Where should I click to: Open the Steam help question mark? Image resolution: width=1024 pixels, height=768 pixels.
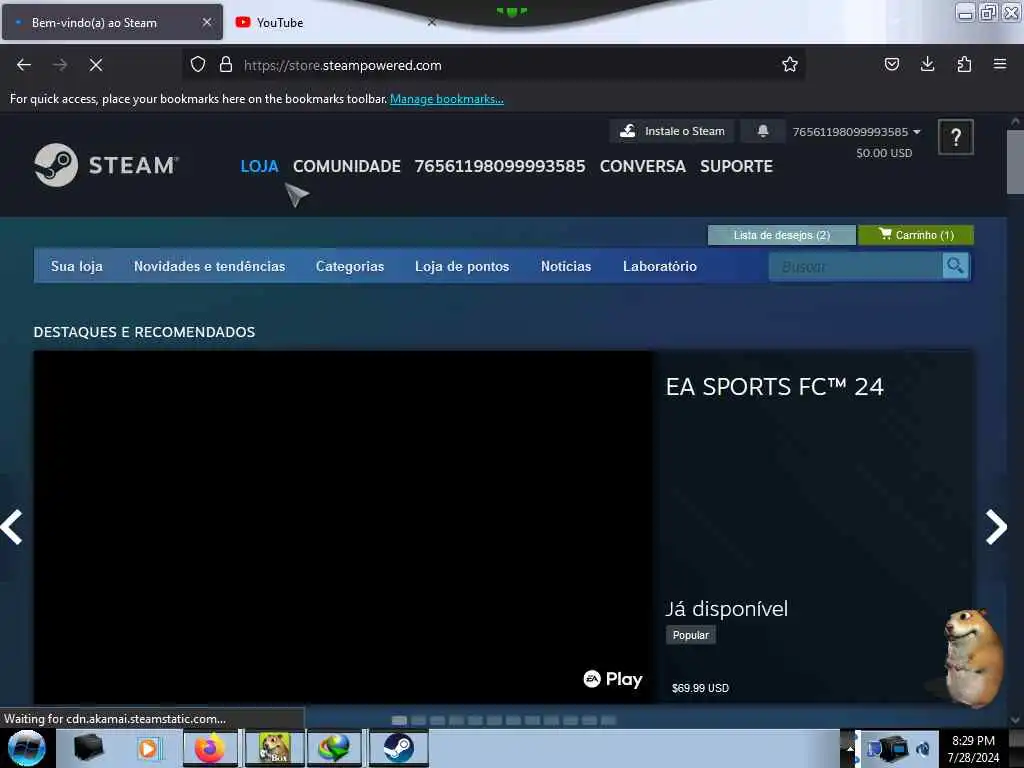[955, 137]
